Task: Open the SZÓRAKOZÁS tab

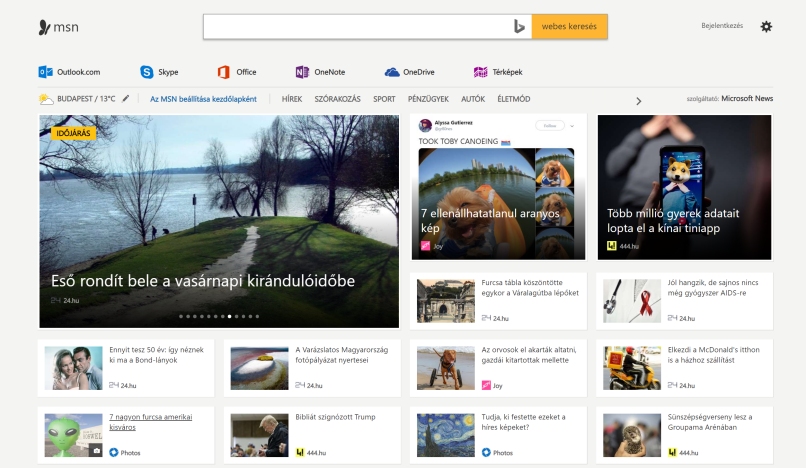Action: (x=337, y=99)
